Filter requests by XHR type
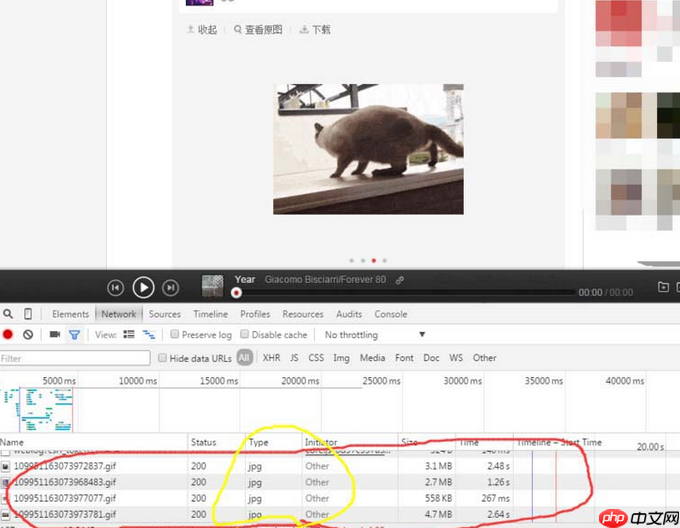This screenshot has height=528, width=680. [x=271, y=357]
